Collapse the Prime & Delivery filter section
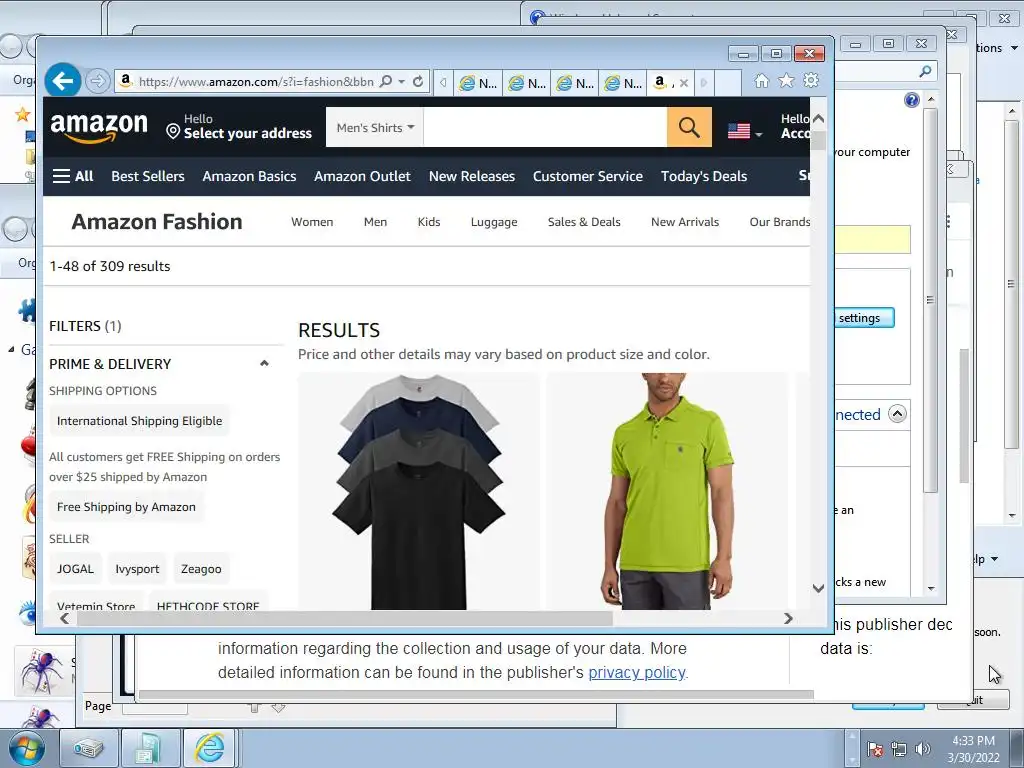1024x768 pixels. pos(264,364)
